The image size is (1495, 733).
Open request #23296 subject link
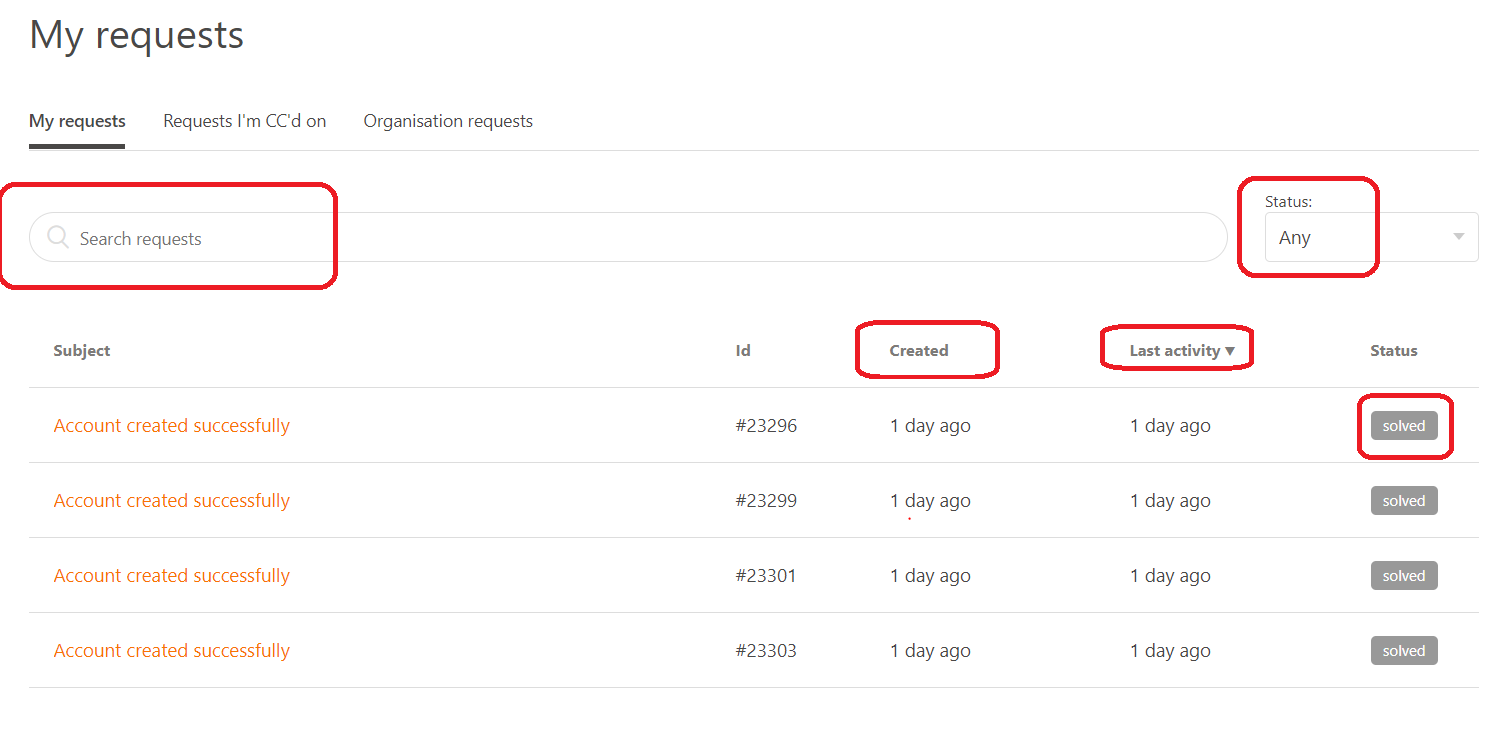point(171,425)
